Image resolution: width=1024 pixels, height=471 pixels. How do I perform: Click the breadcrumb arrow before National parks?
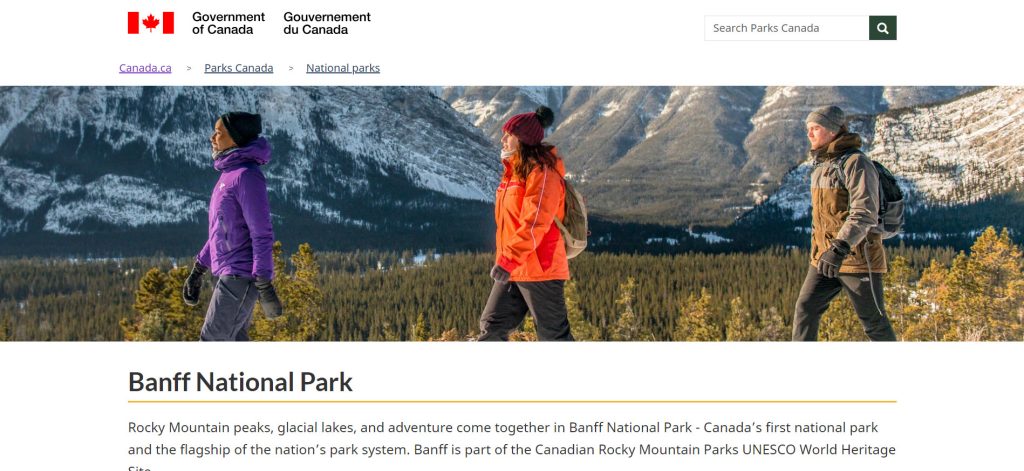[290, 68]
